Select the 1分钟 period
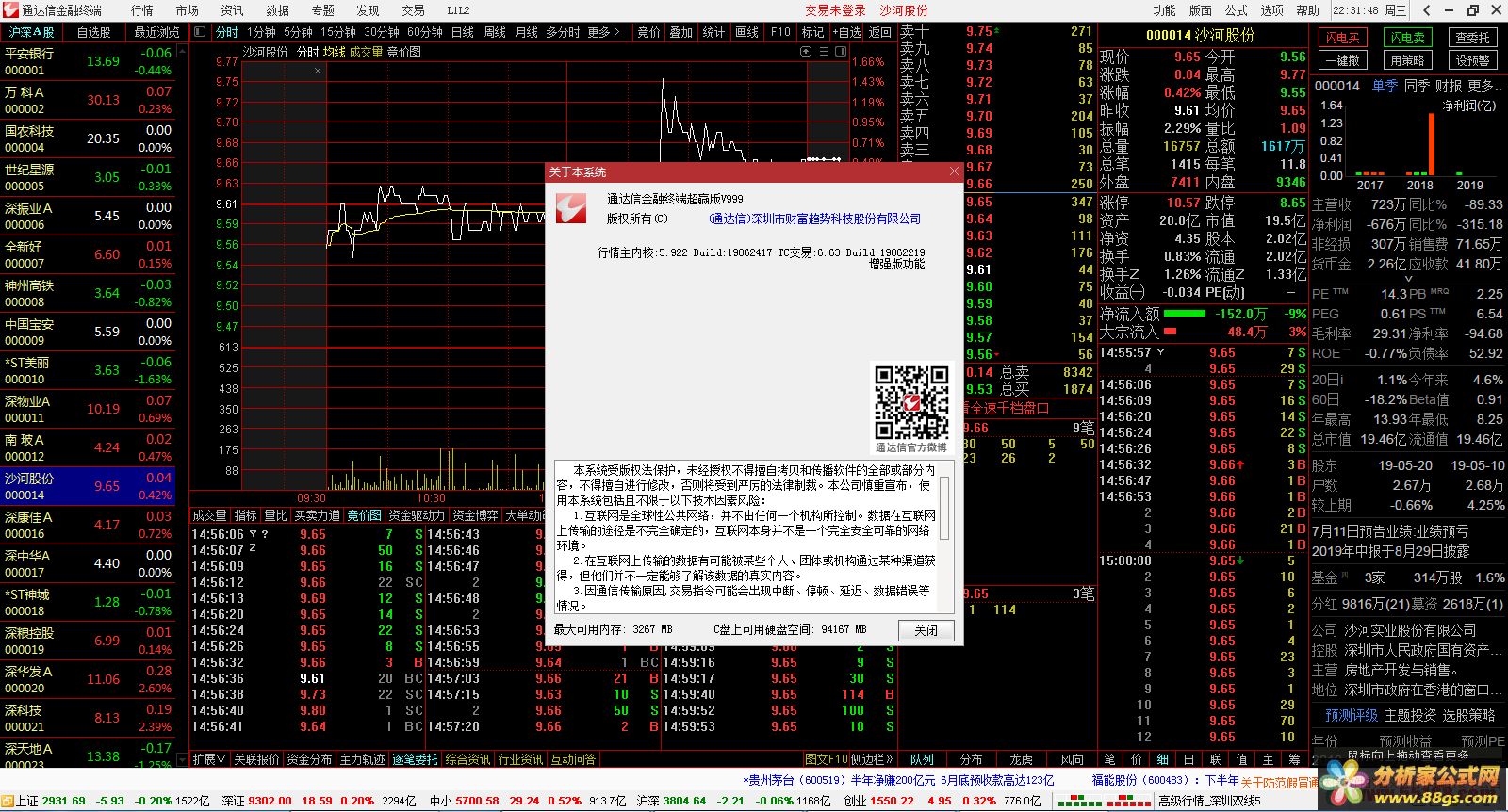Image resolution: width=1508 pixels, height=812 pixels. point(262,32)
